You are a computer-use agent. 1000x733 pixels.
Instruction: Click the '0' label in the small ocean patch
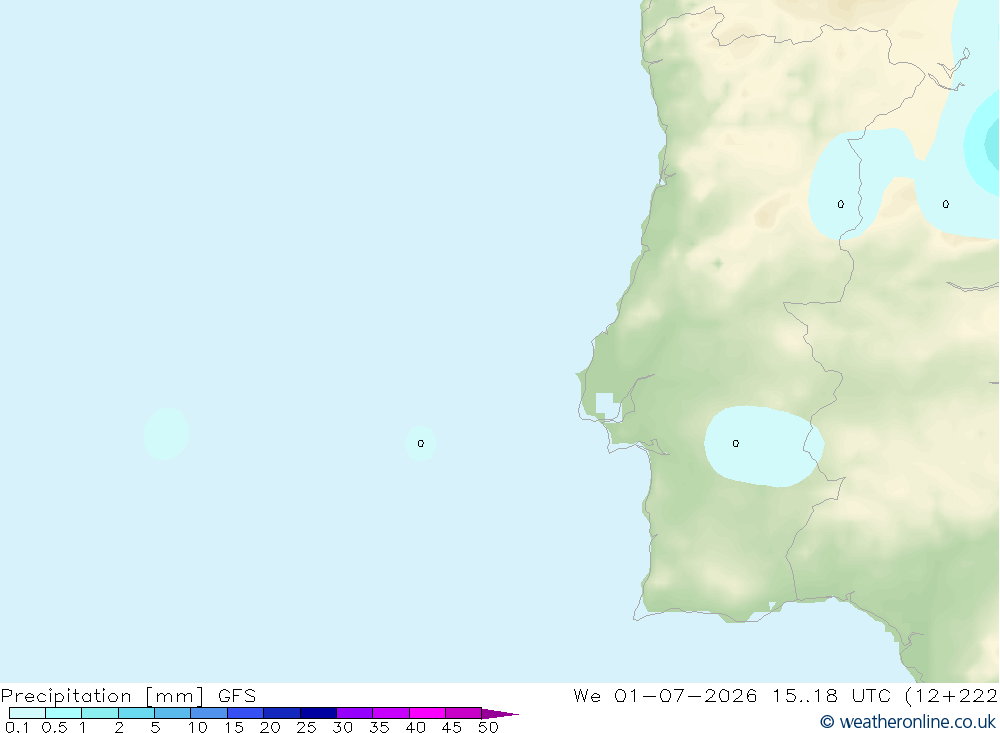(x=420, y=443)
